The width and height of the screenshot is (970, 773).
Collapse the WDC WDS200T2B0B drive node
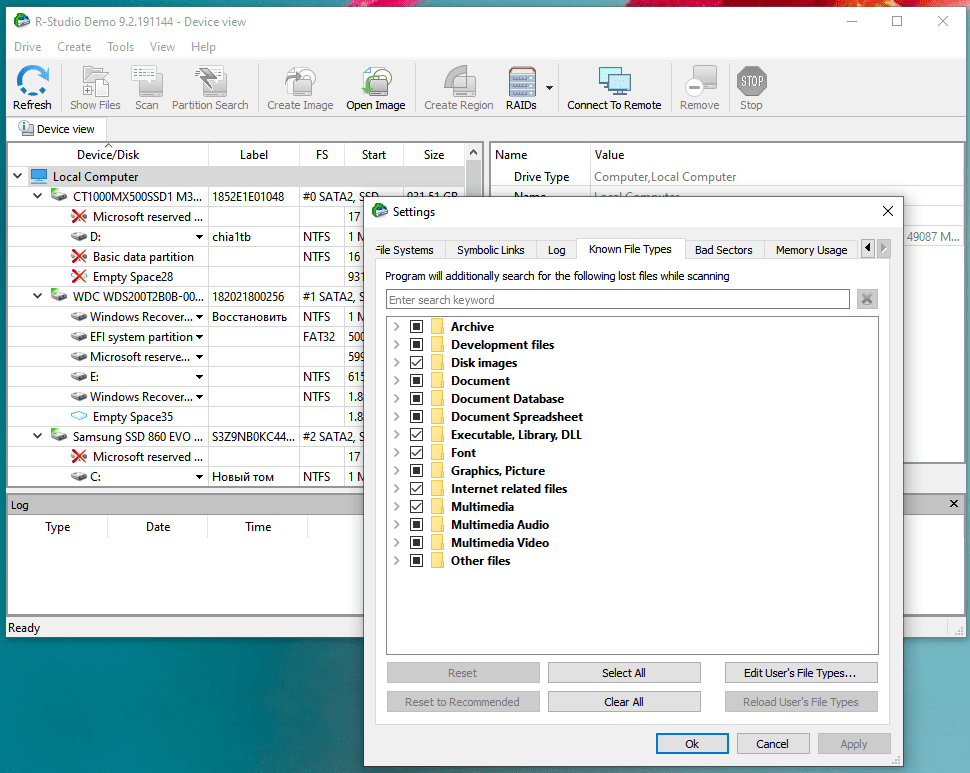pyautogui.click(x=37, y=296)
